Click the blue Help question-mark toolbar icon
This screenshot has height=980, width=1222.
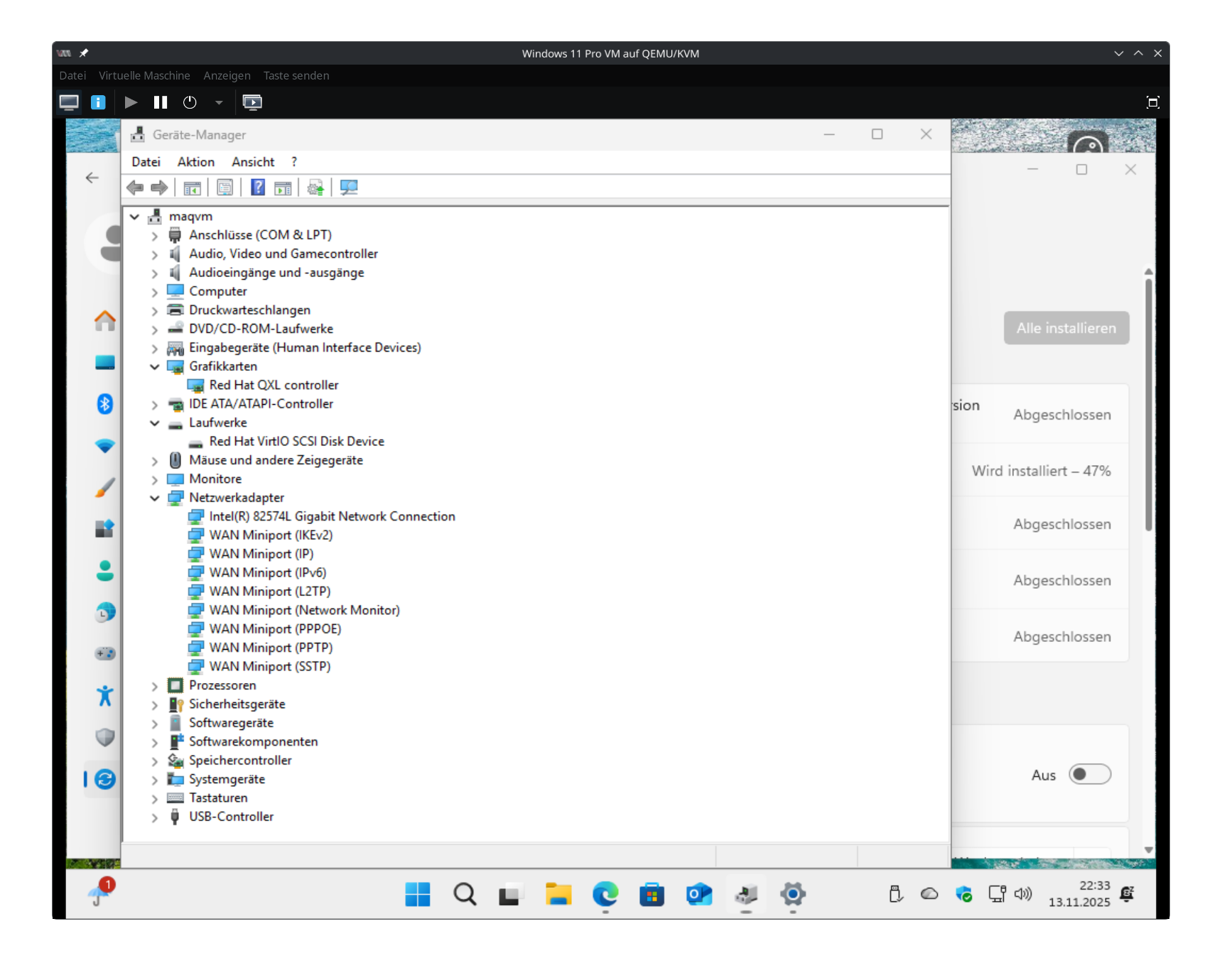pos(258,187)
